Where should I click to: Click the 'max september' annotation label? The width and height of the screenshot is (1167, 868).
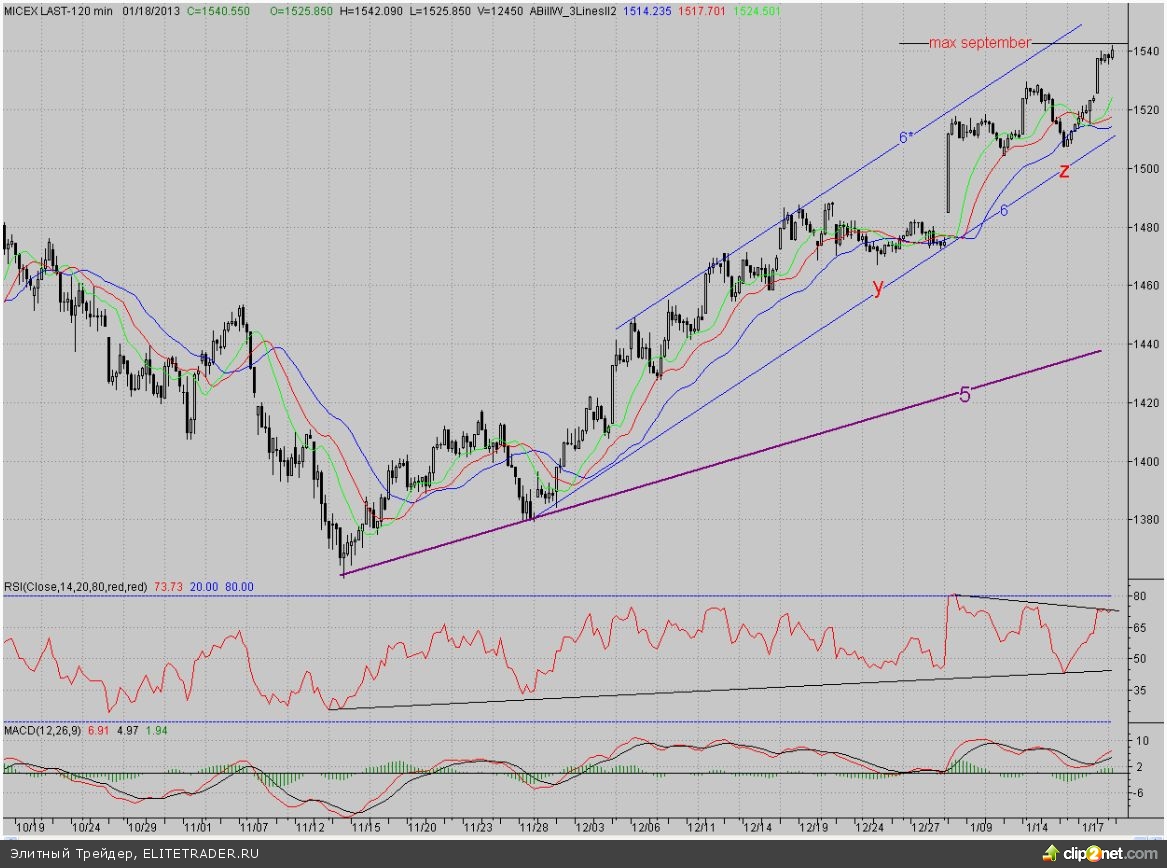tap(979, 43)
